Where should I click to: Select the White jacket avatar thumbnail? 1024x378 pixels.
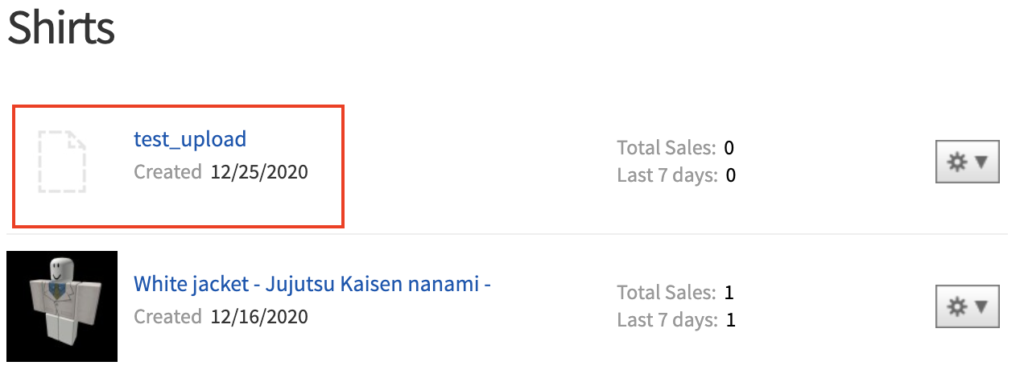coord(62,306)
